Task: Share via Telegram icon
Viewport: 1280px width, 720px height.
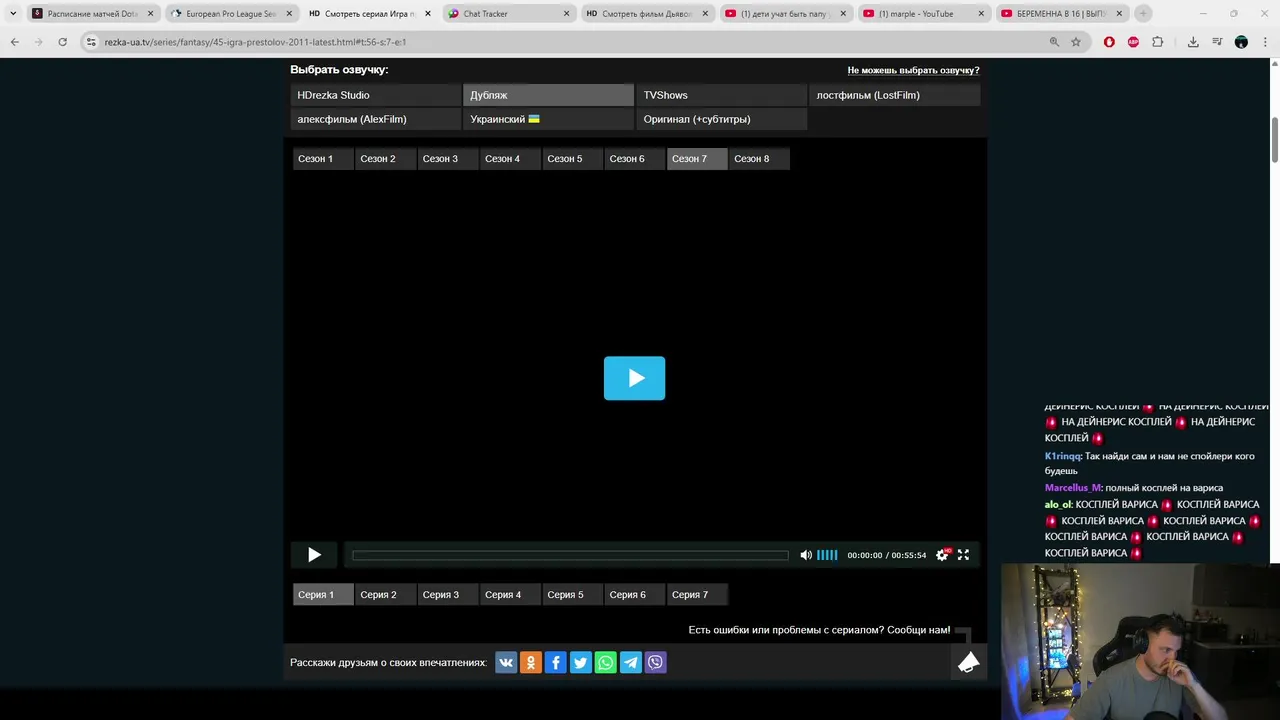Action: pos(631,662)
